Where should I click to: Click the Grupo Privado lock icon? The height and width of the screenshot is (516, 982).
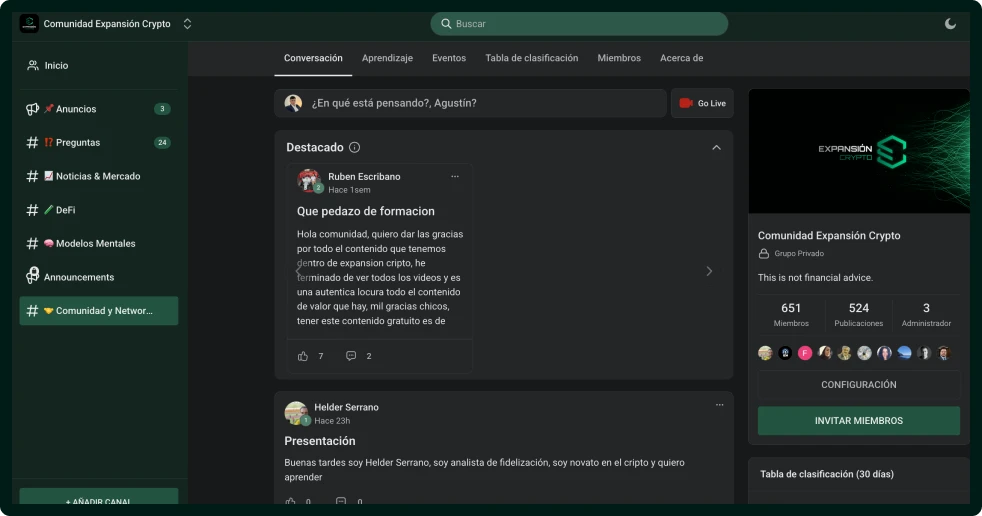(763, 254)
